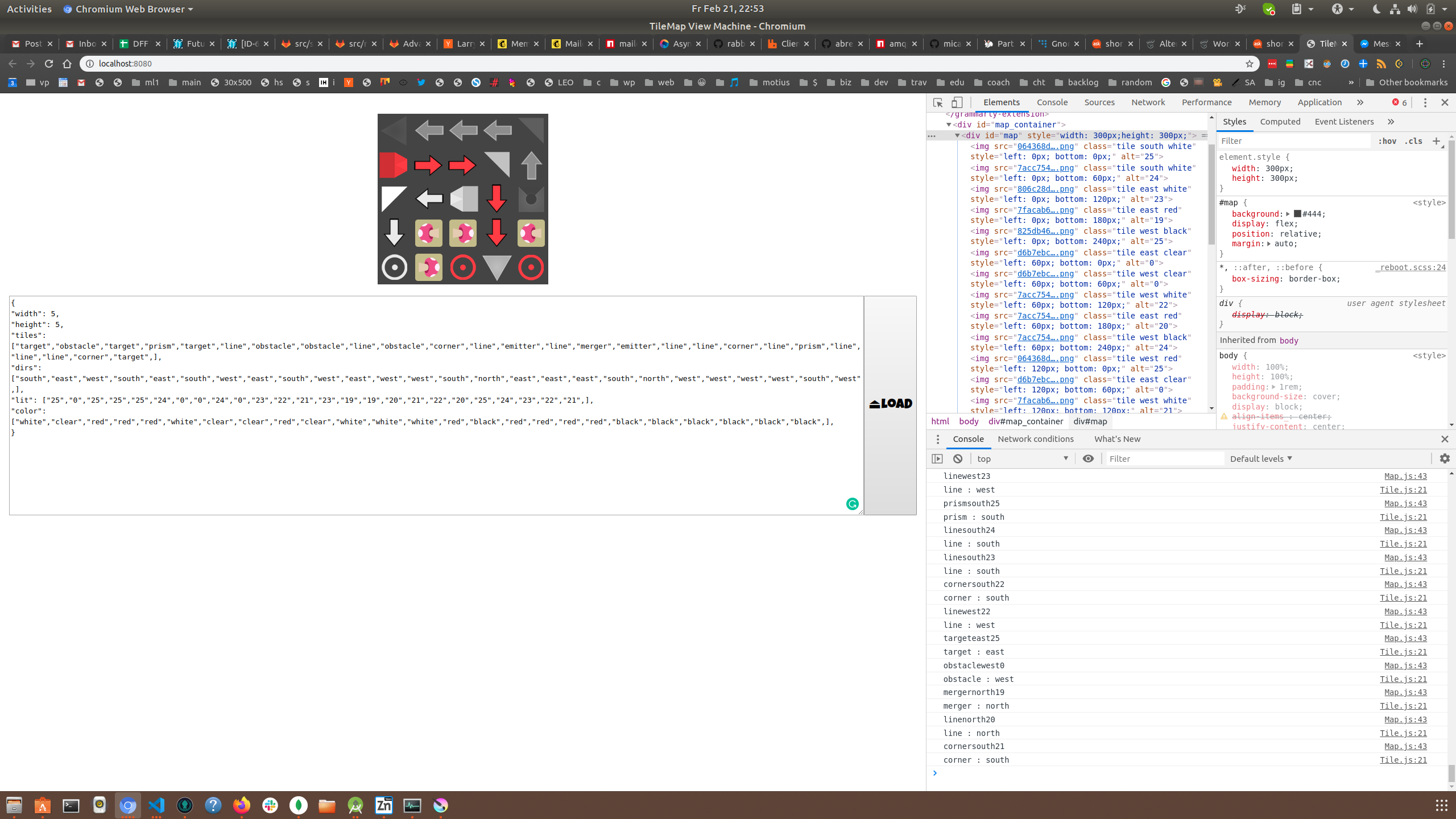
Task: Switch to the Computed styles pane
Action: (x=1280, y=122)
